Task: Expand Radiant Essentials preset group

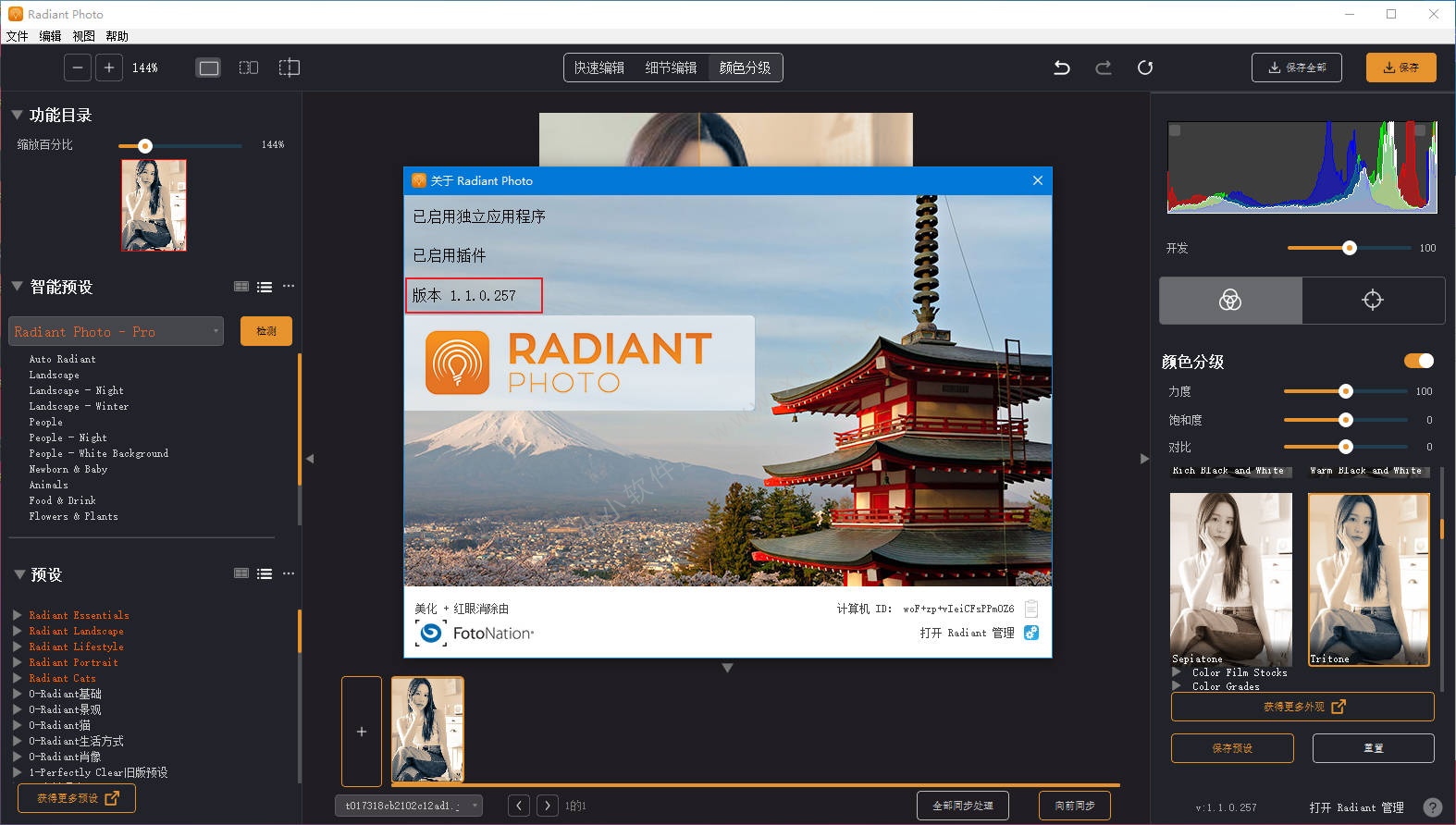Action: pos(18,615)
